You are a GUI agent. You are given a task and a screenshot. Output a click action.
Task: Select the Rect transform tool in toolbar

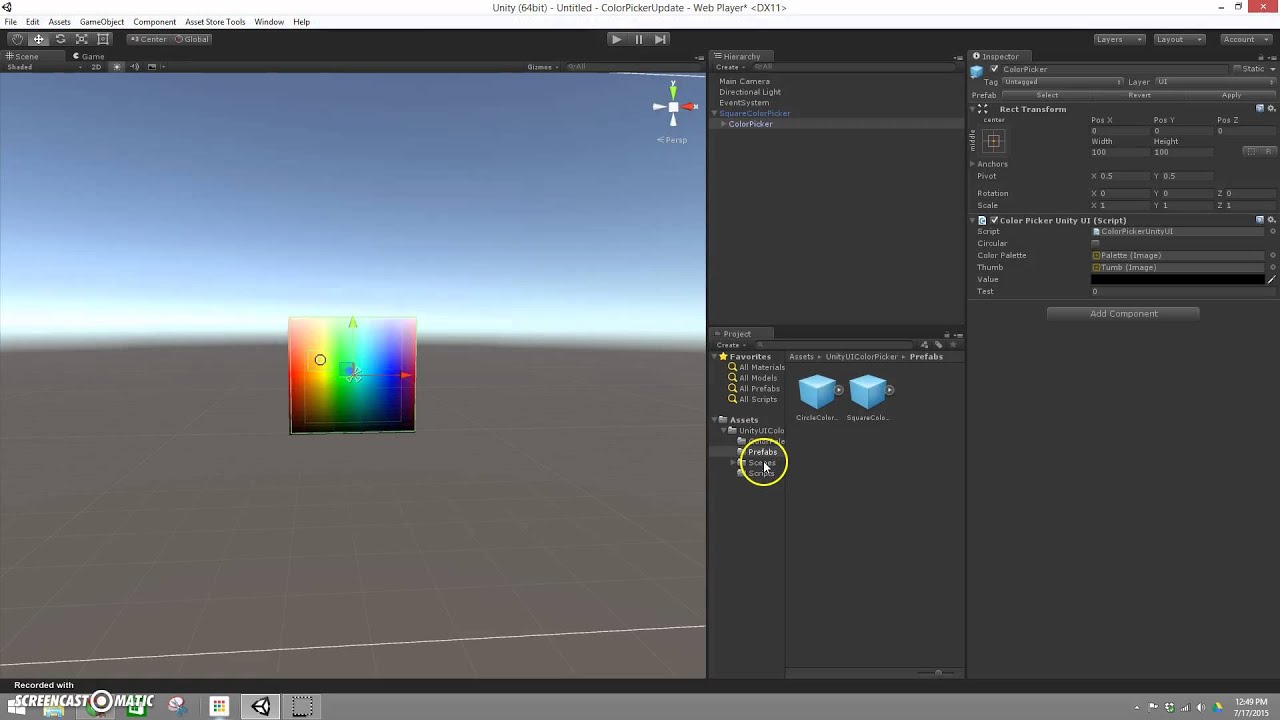pyautogui.click(x=103, y=39)
